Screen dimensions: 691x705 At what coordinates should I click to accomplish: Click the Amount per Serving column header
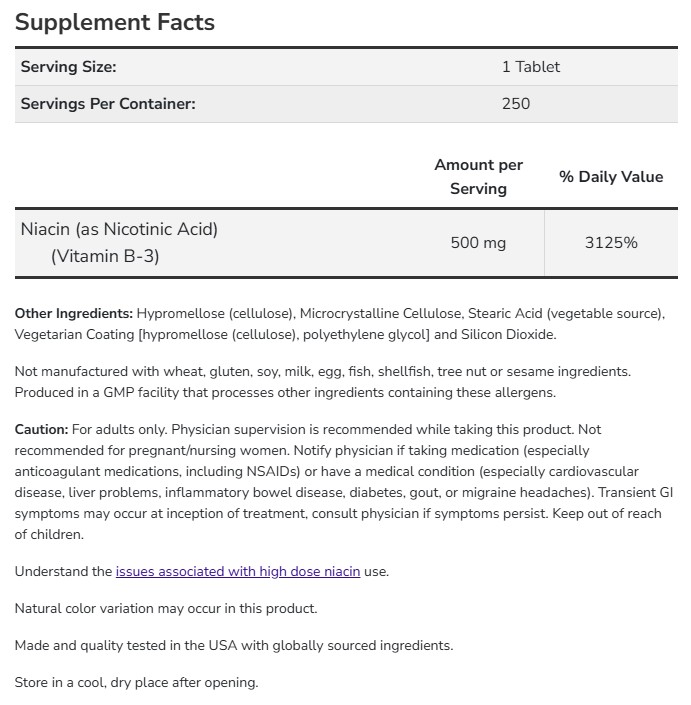click(478, 176)
